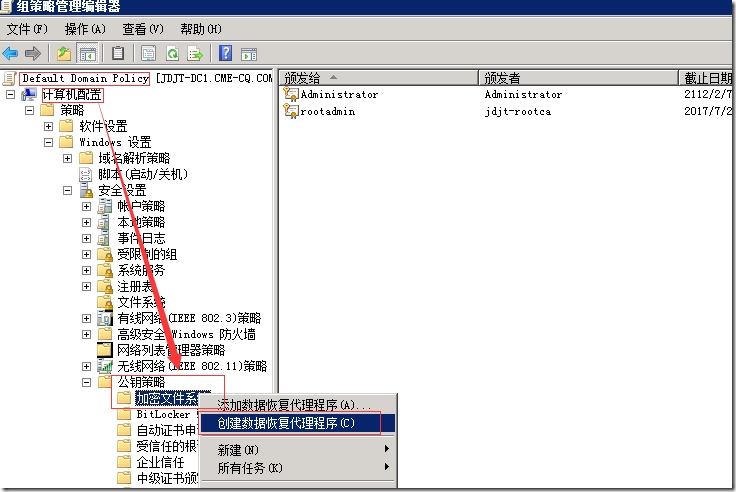736x492 pixels.
Task: Expand the 帐户策略 node
Action: 86,206
